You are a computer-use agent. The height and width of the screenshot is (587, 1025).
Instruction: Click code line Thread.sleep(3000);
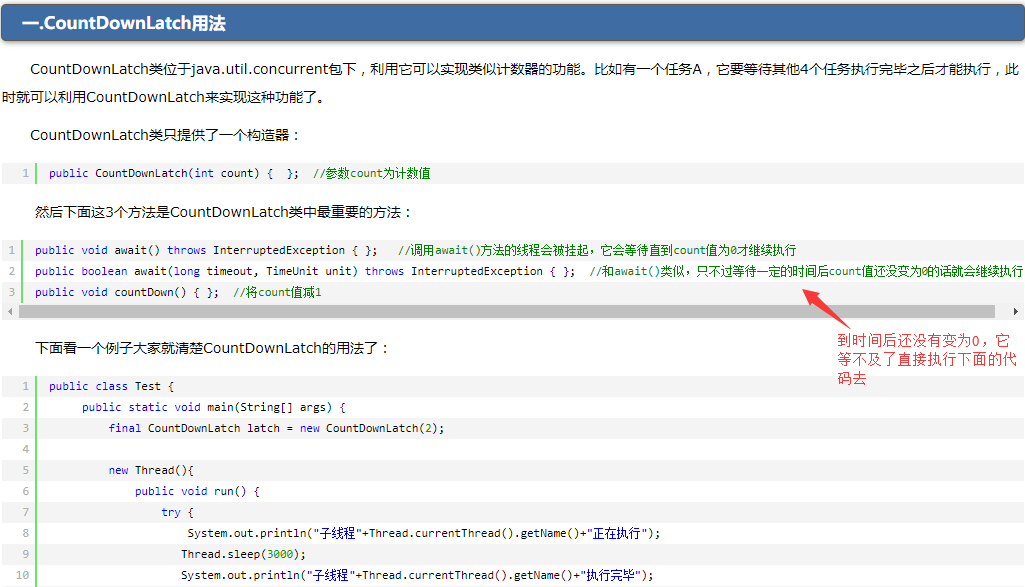(244, 554)
